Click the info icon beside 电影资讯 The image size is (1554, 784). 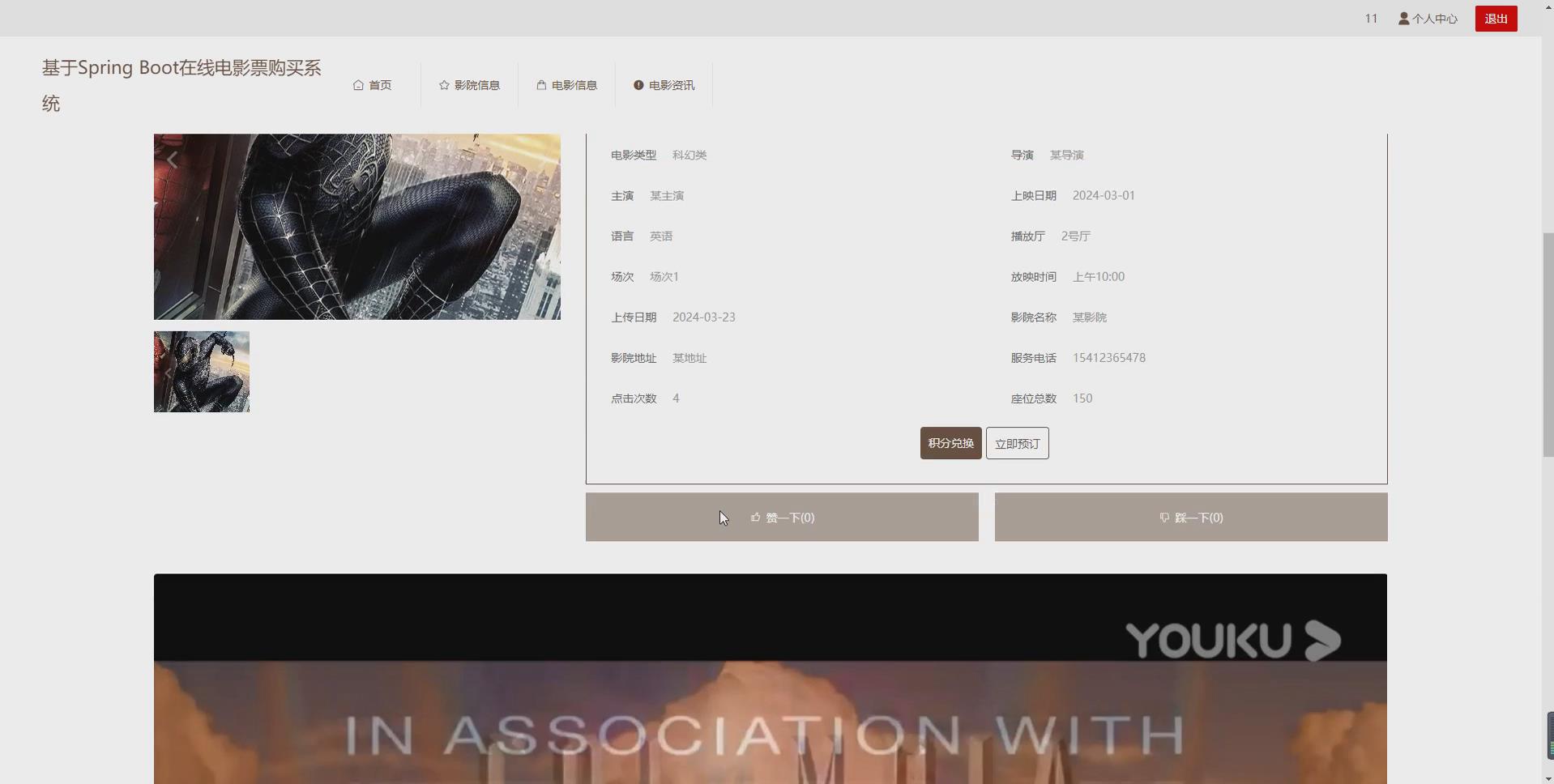(639, 84)
